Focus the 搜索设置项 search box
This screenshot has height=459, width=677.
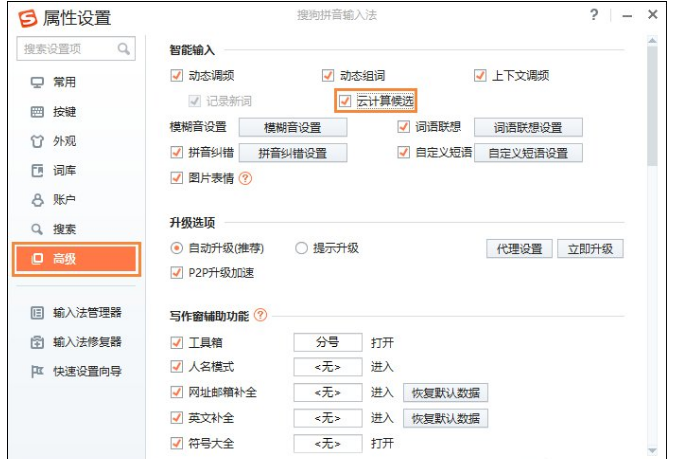(76, 49)
